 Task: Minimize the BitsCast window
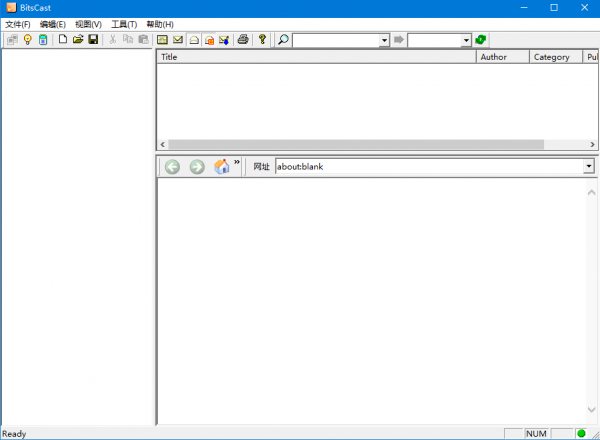click(524, 8)
